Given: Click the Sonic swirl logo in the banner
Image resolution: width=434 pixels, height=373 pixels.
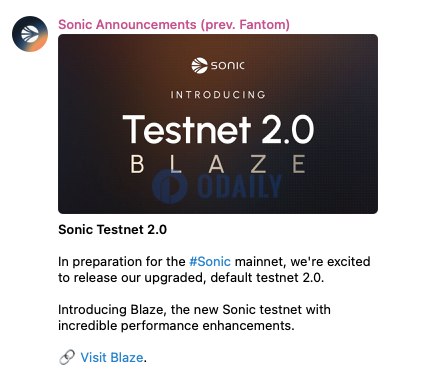Looking at the screenshot, I should (x=199, y=65).
